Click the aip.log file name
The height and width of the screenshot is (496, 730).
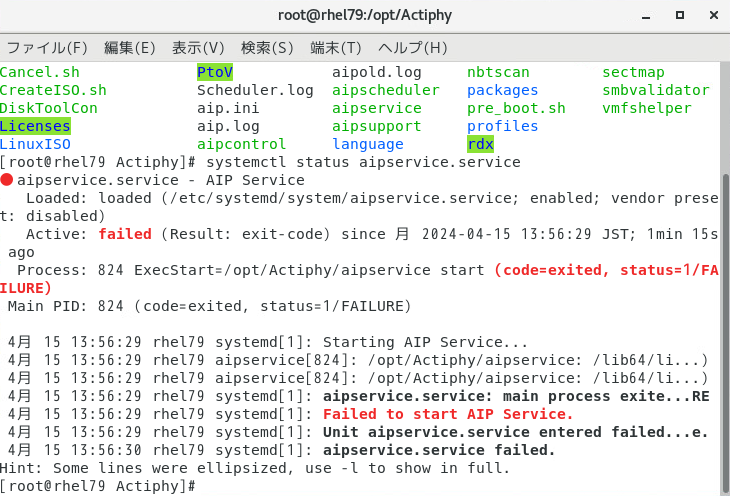pyautogui.click(x=228, y=126)
